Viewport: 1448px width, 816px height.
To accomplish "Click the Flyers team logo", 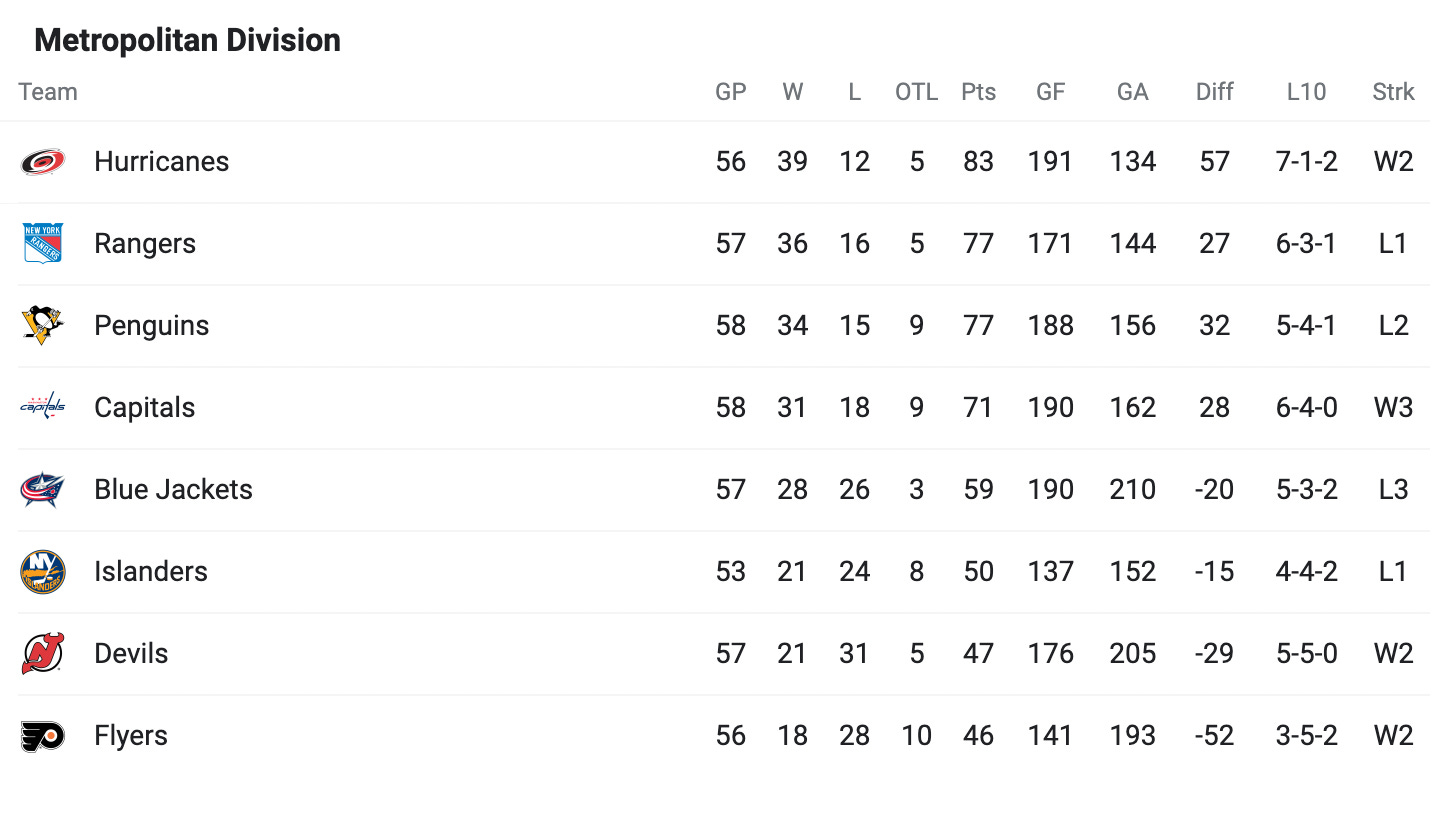I will pyautogui.click(x=43, y=736).
